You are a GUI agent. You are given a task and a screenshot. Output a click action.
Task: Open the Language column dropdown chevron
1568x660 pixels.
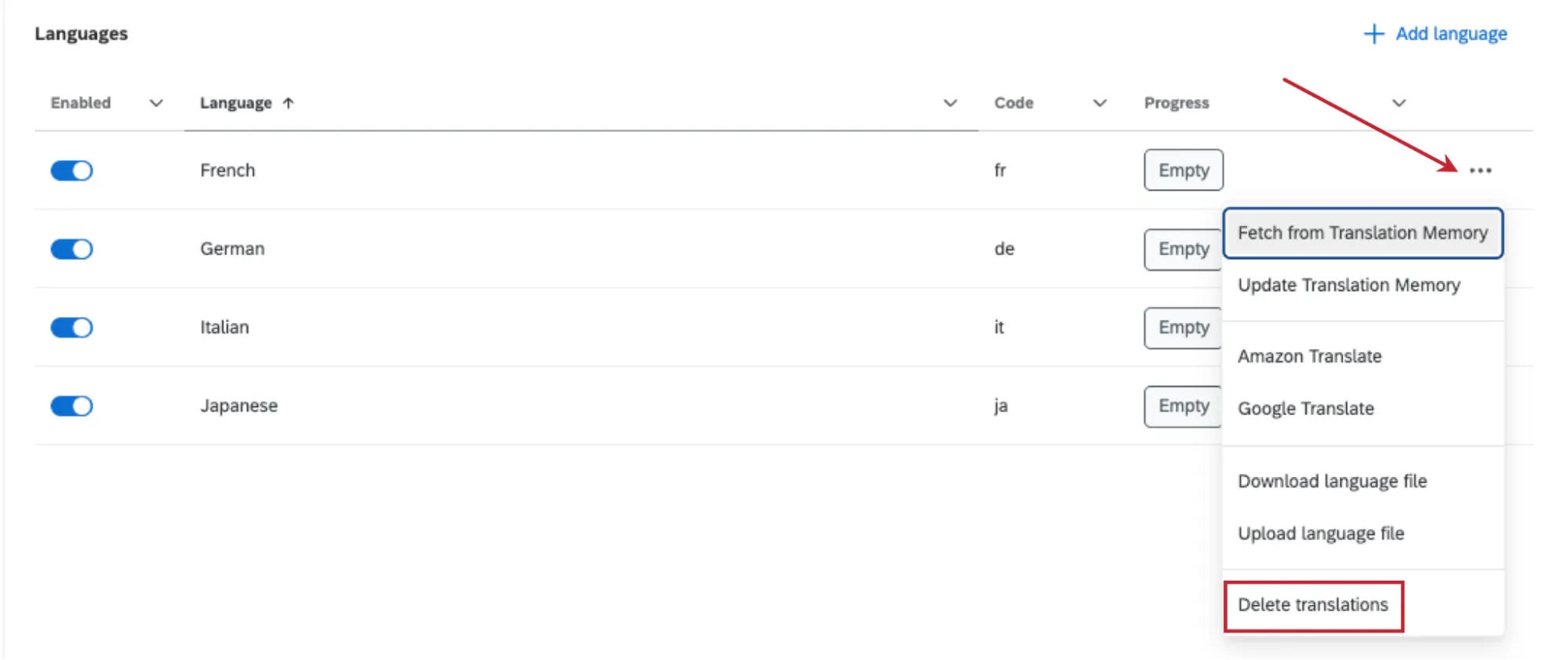tap(950, 103)
